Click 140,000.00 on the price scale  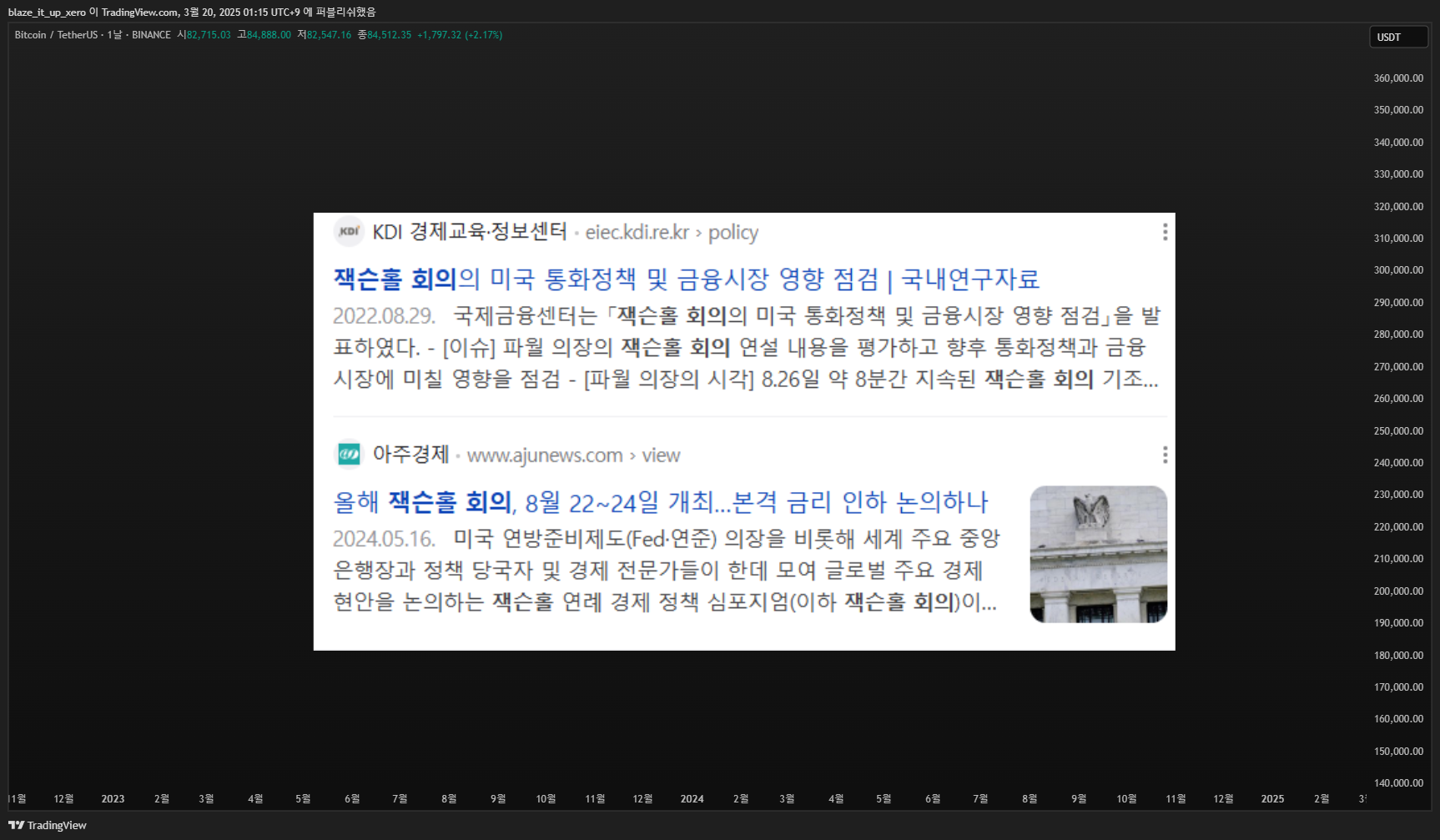(x=1398, y=782)
